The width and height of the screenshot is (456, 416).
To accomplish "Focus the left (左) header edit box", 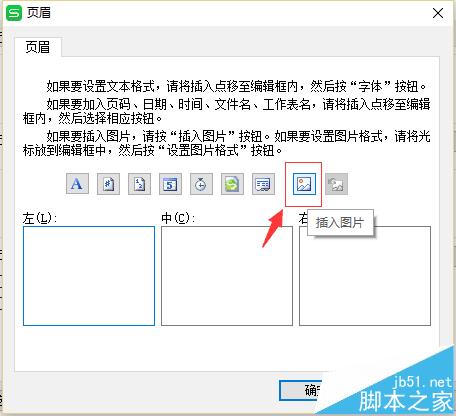I will click(89, 276).
